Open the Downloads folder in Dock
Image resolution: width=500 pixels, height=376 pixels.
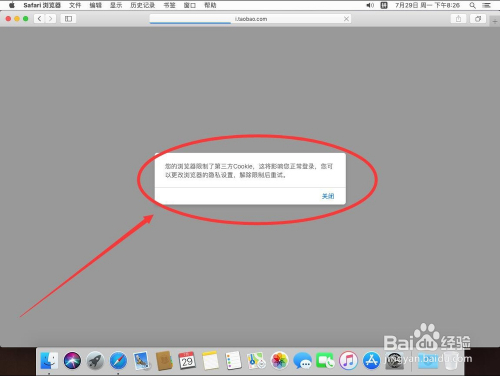(x=428, y=361)
